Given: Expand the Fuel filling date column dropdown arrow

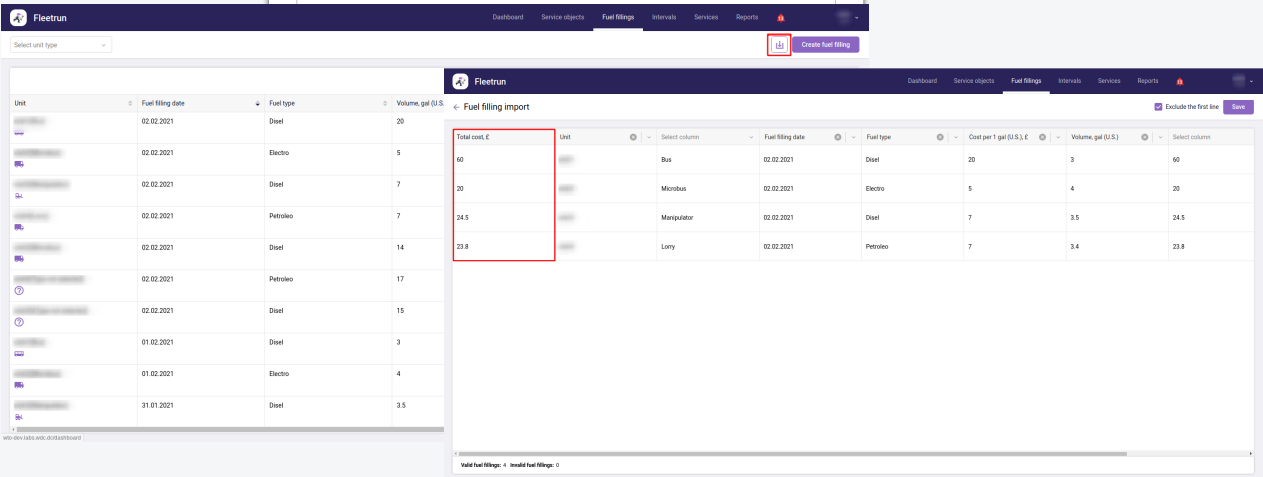Looking at the screenshot, I should [x=852, y=137].
